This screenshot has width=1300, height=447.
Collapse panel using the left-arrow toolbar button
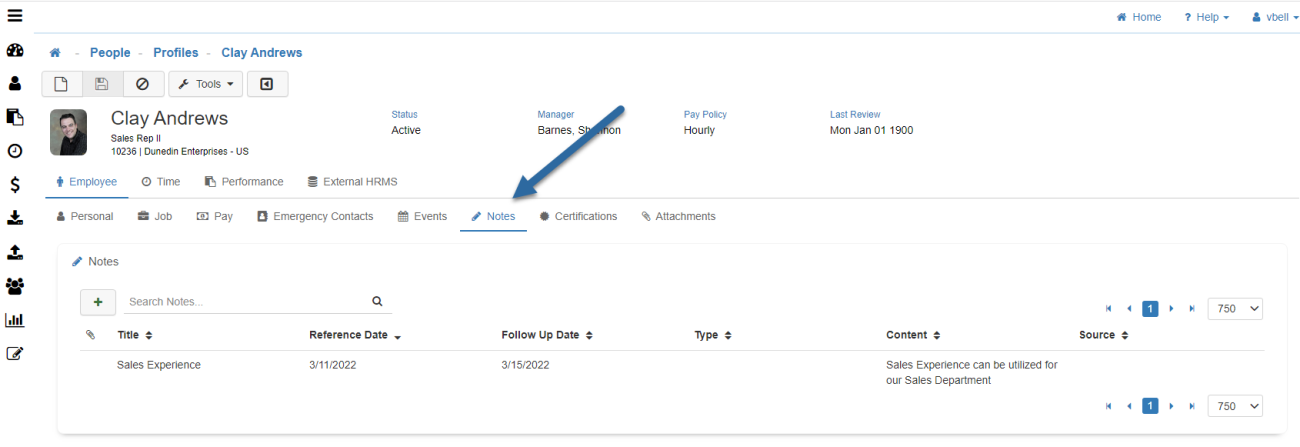pos(267,84)
